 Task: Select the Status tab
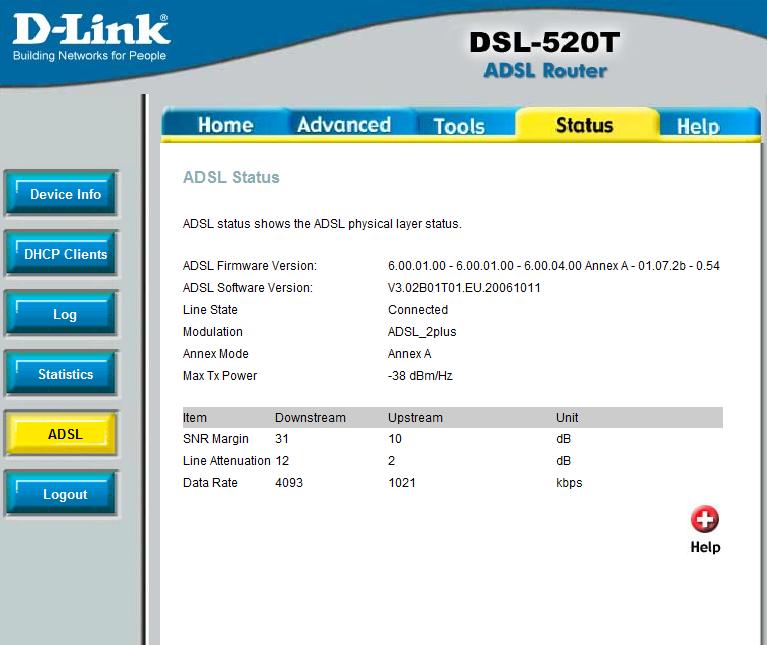pyautogui.click(x=585, y=125)
